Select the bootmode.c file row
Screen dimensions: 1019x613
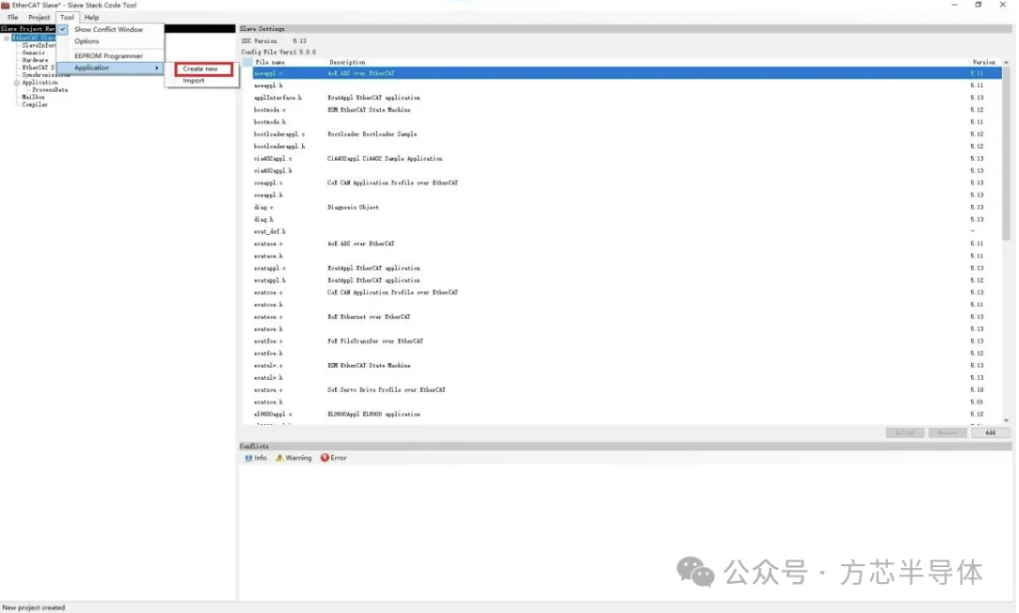coord(627,110)
